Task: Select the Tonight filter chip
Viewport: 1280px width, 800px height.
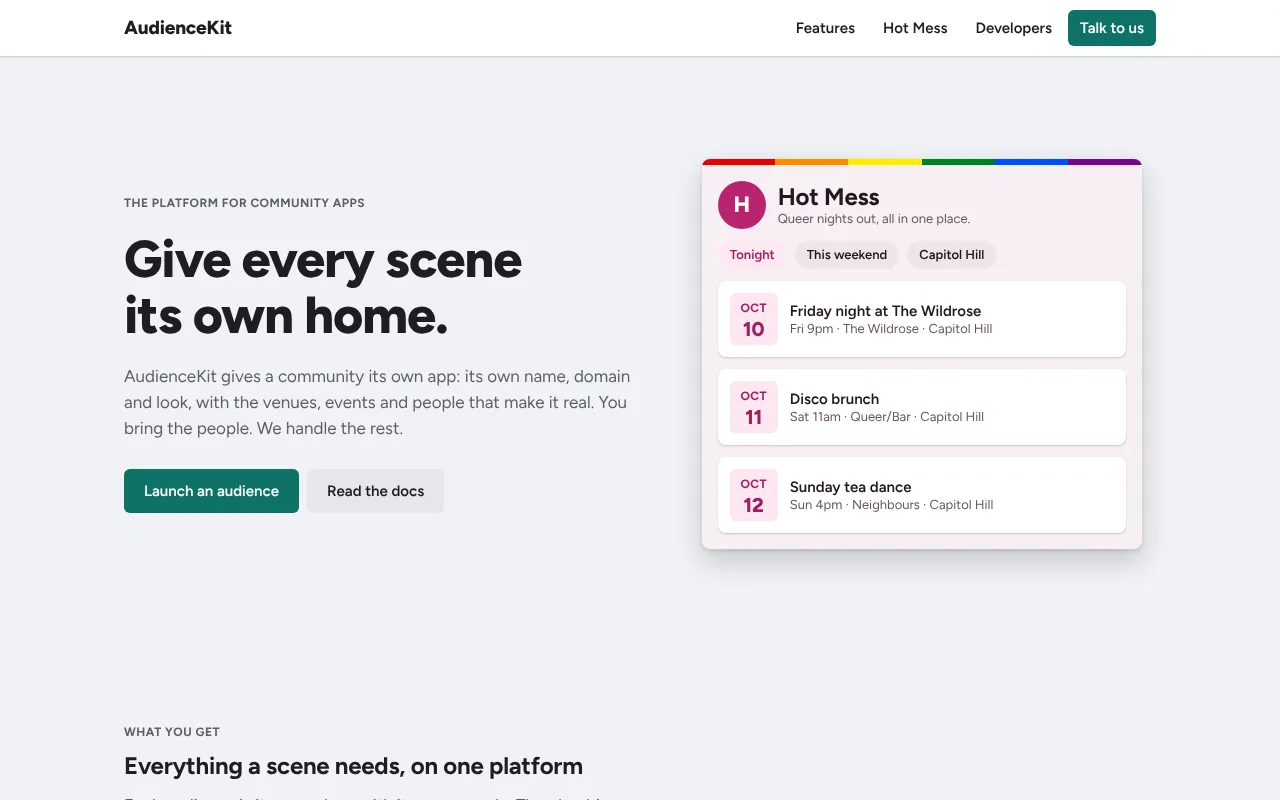Action: [x=752, y=255]
